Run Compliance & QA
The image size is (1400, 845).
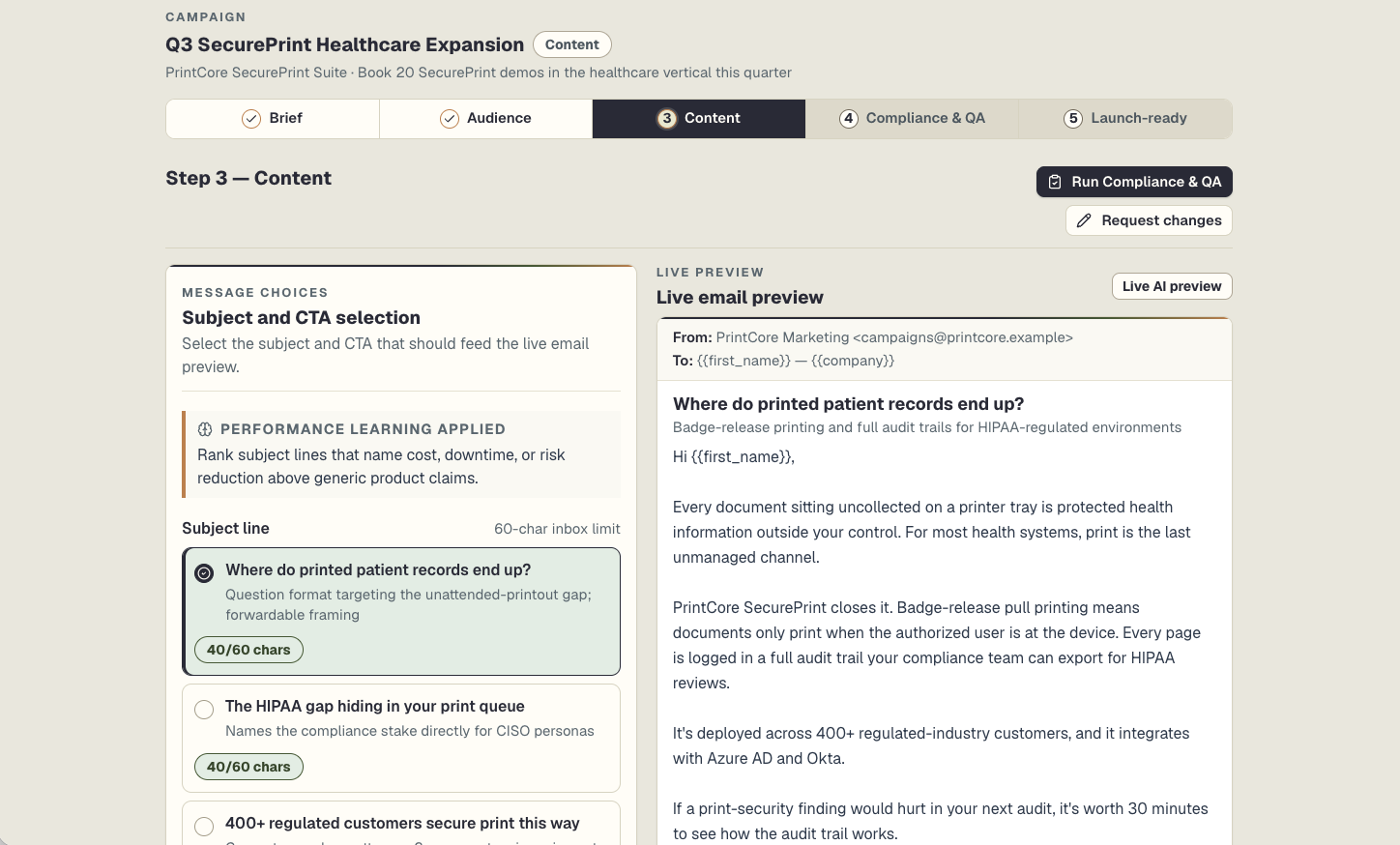[1134, 182]
